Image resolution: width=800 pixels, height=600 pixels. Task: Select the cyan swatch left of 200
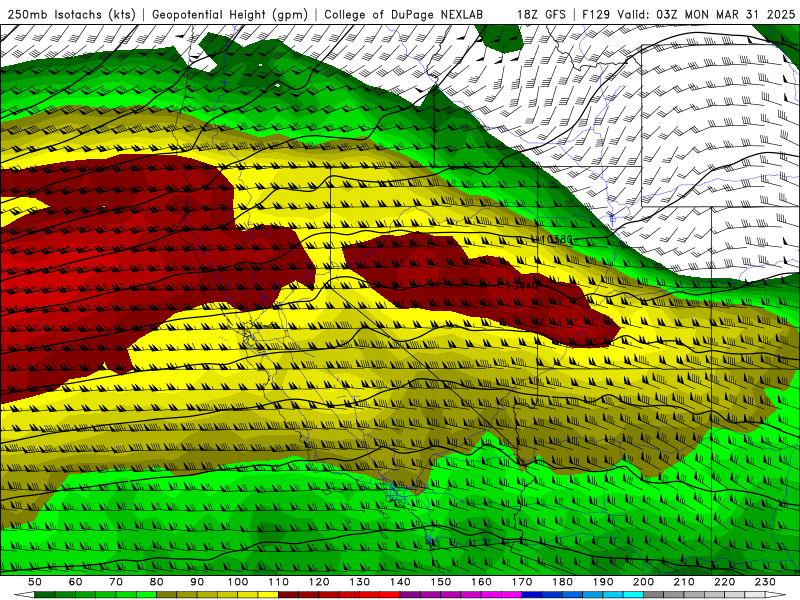pos(633,595)
